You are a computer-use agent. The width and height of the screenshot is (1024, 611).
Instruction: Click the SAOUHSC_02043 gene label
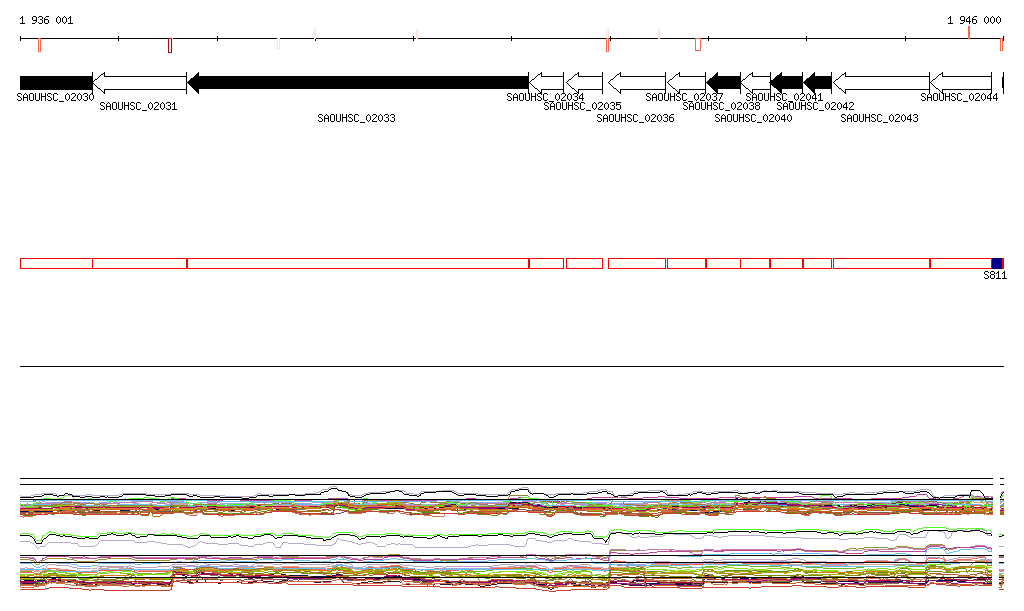pyautogui.click(x=880, y=118)
